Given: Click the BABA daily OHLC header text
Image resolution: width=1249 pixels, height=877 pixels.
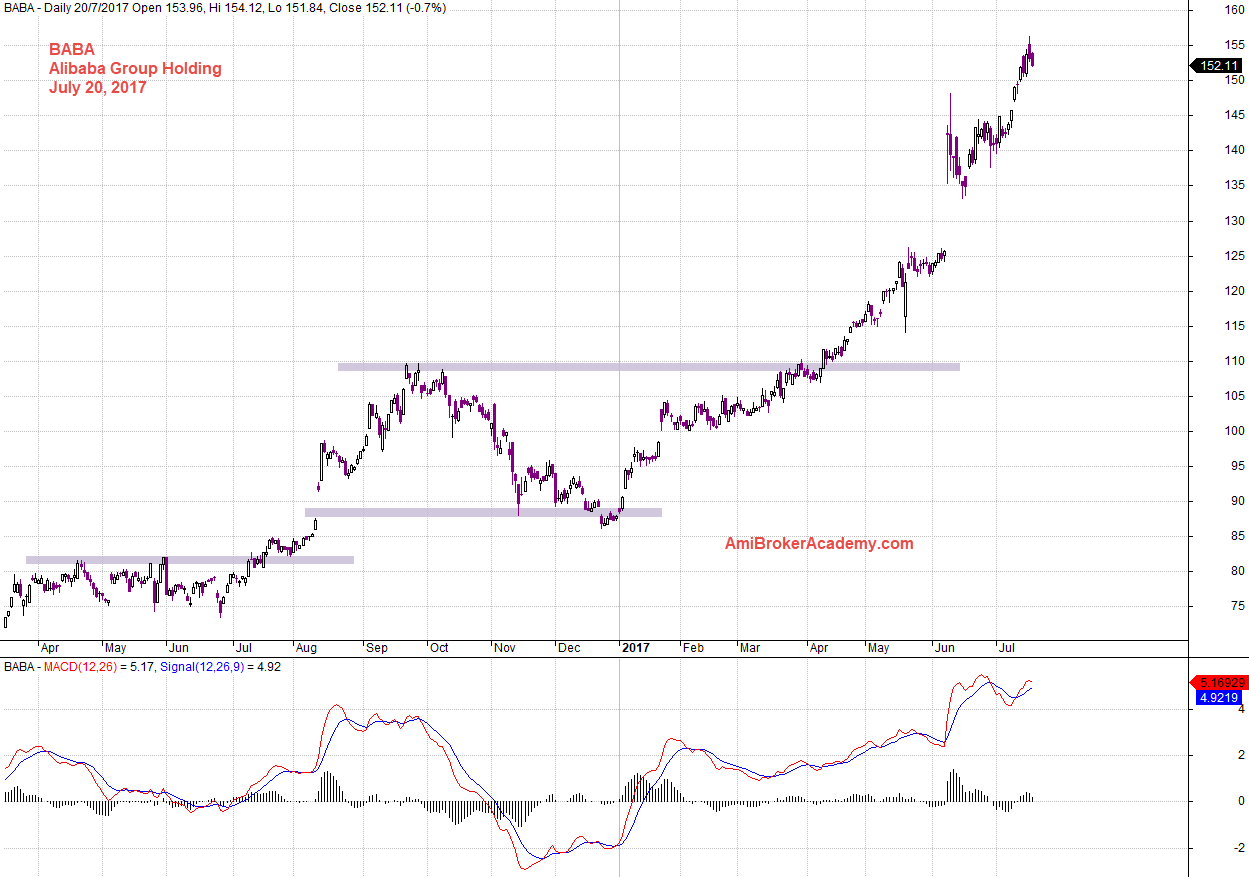Looking at the screenshot, I should 225,8.
